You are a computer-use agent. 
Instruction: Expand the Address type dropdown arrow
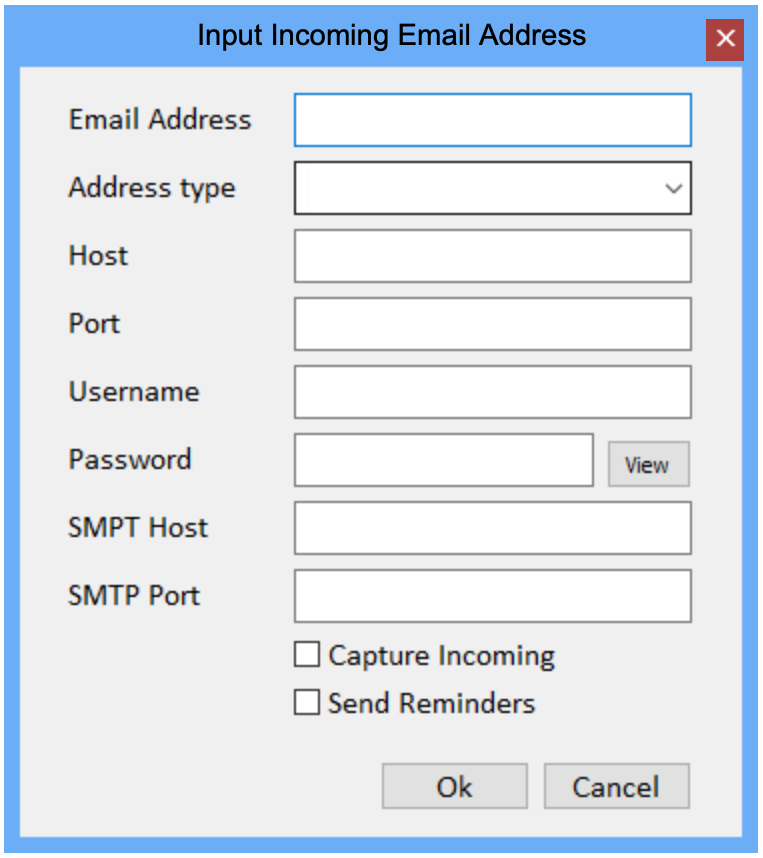coord(674,188)
